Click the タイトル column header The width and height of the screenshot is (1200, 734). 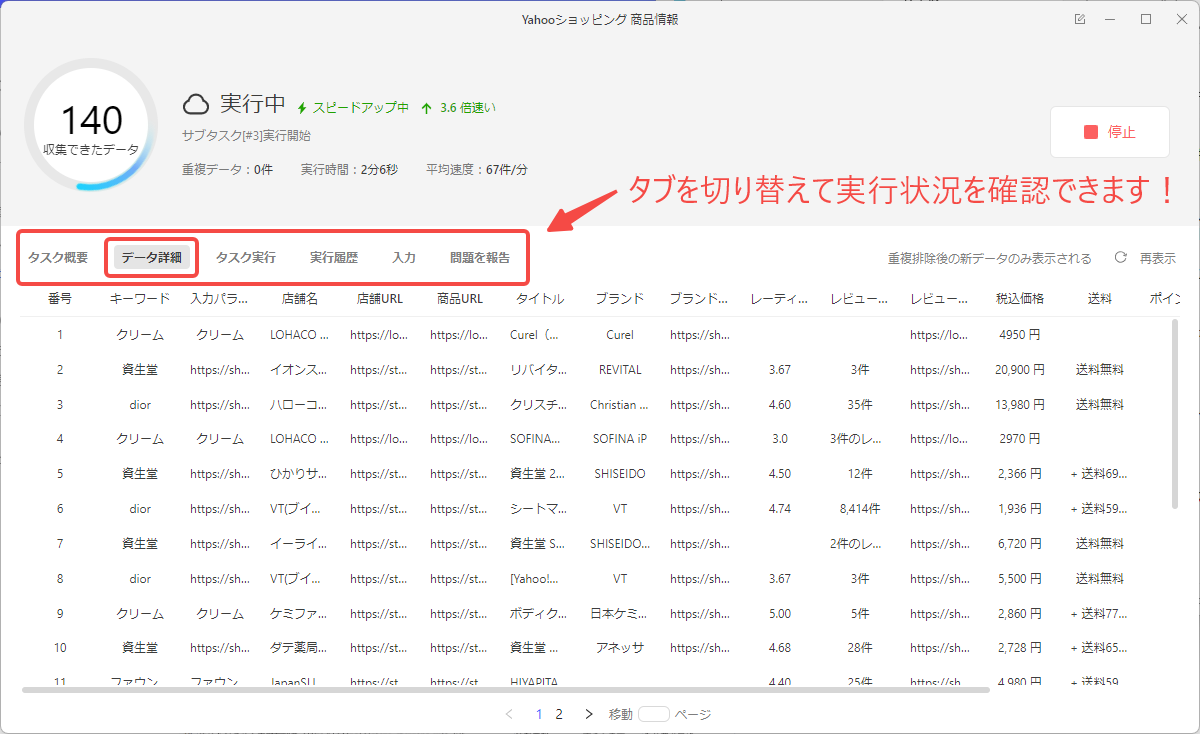(x=540, y=298)
